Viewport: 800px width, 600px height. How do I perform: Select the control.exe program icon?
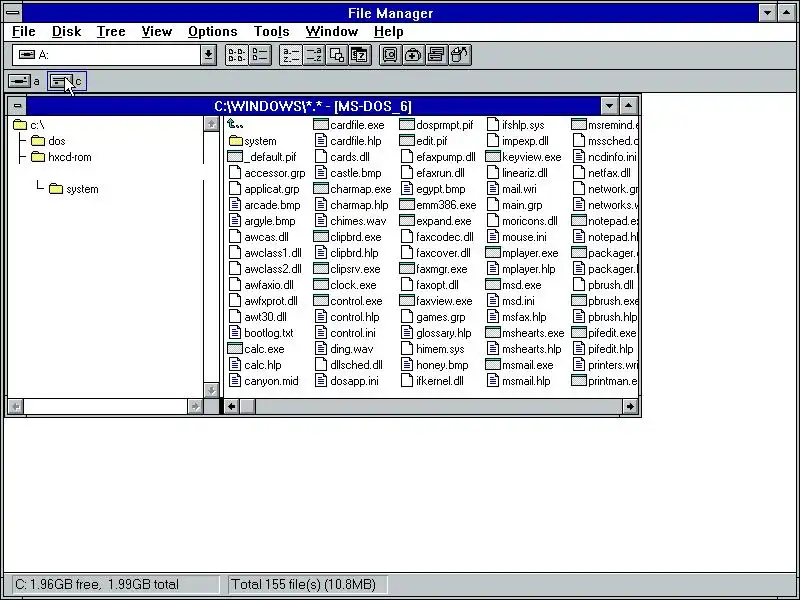(320, 301)
